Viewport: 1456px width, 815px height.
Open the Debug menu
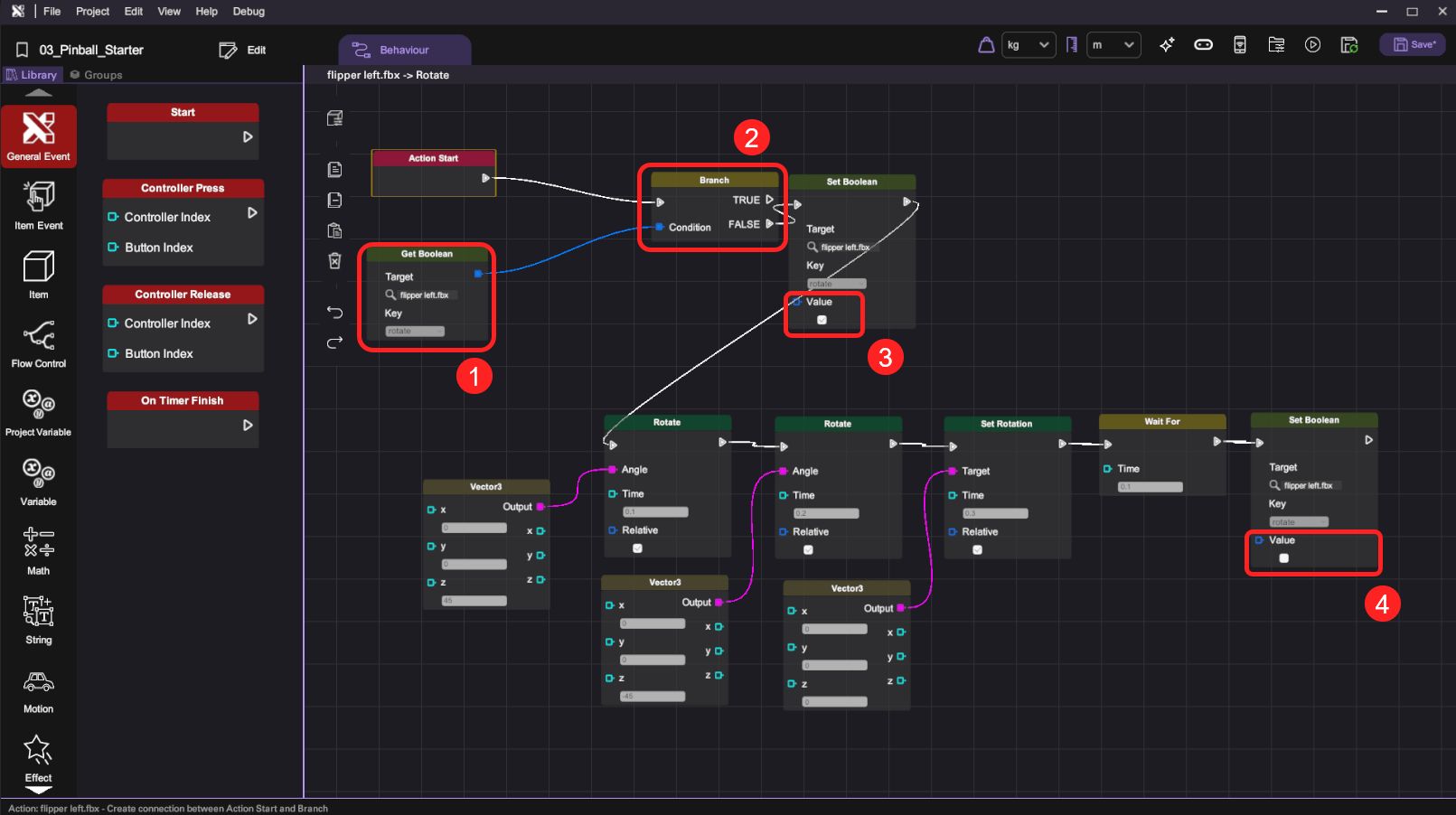[249, 12]
